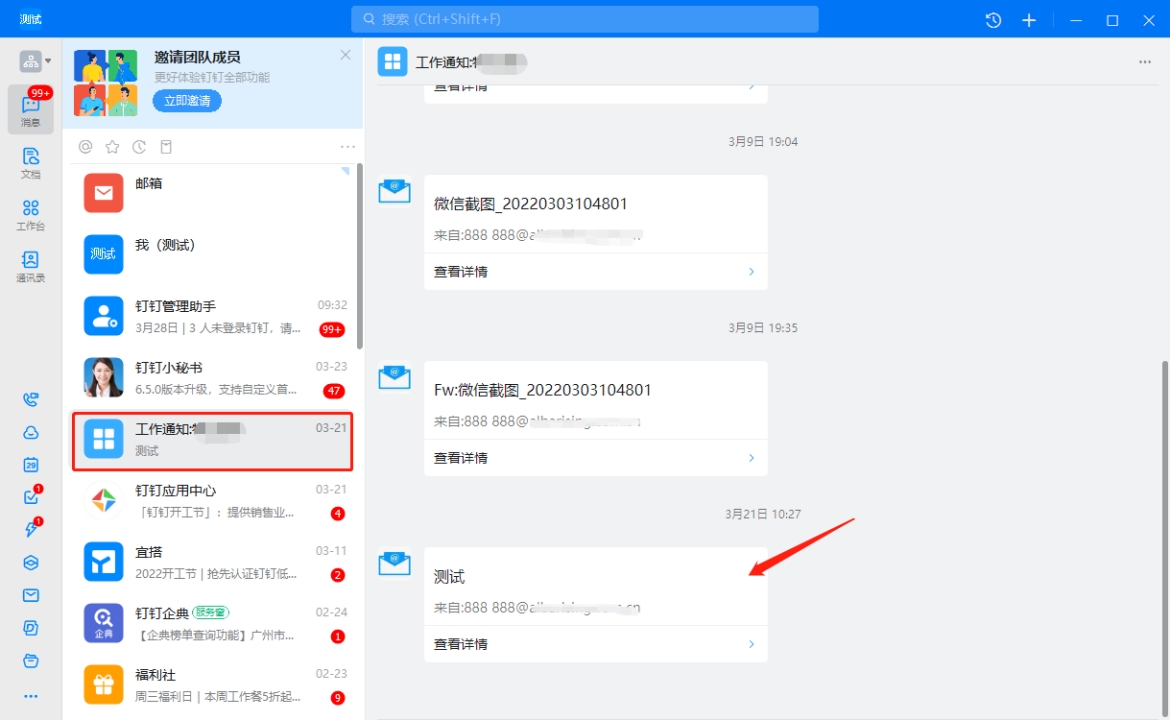This screenshot has width=1170, height=720.
Task: Click the plus icon in title bar
Action: point(1029,20)
